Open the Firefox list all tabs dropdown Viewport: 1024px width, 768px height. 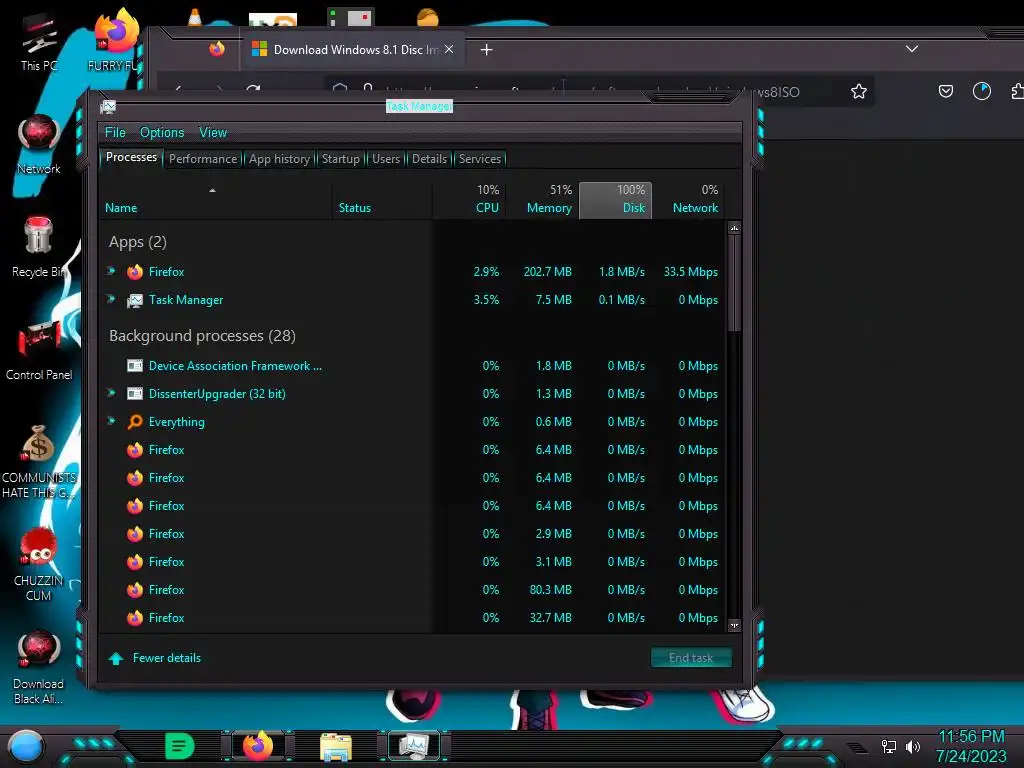[x=912, y=49]
